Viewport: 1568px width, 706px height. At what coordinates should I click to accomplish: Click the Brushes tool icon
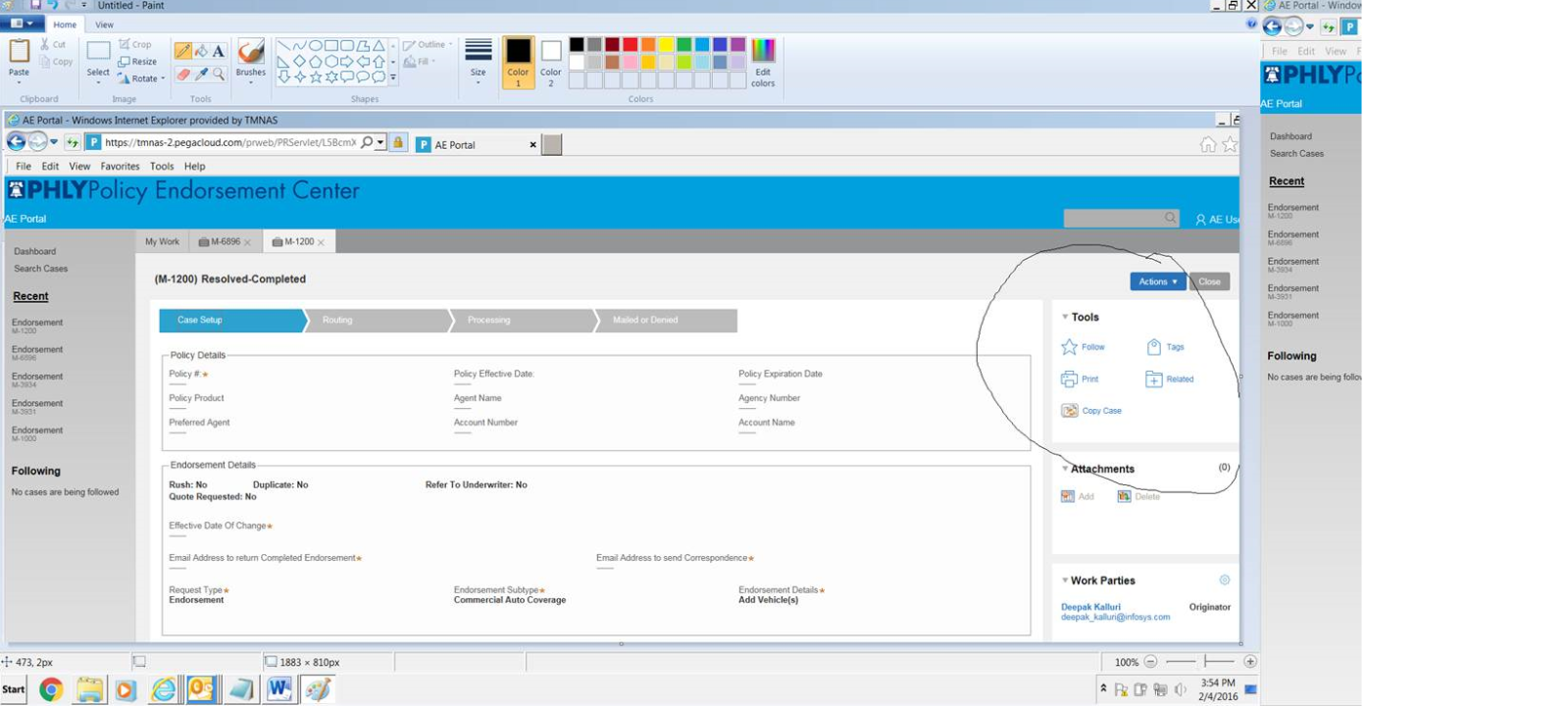coord(251,51)
